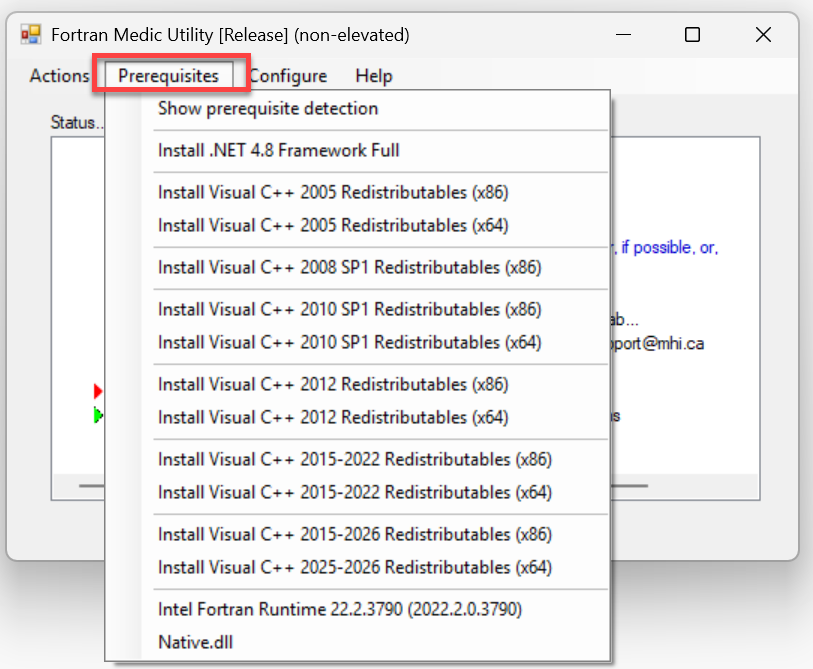813x669 pixels.
Task: Open the Actions menu
Action: (59, 76)
